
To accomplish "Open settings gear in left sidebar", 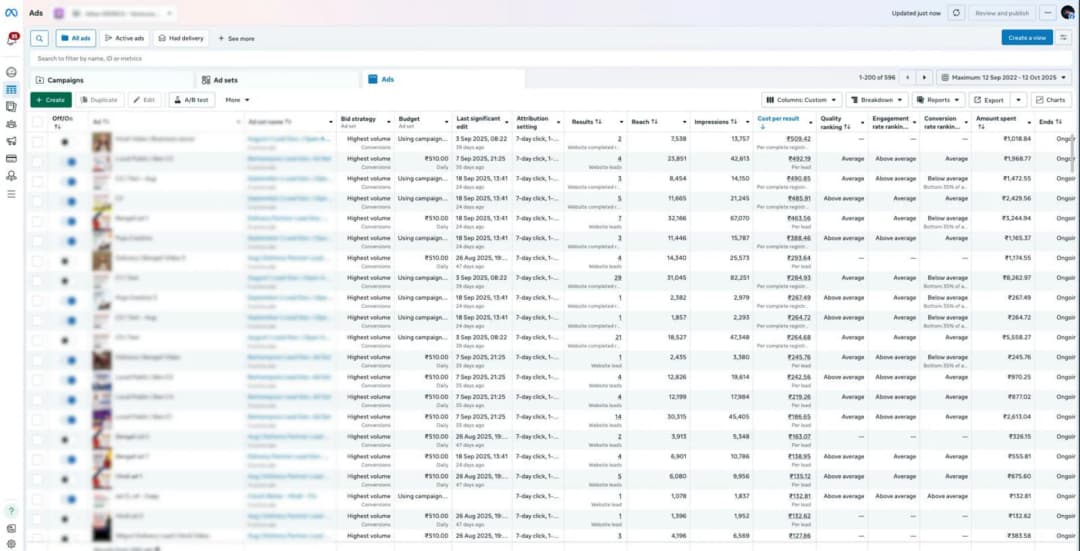I will click(x=11, y=543).
